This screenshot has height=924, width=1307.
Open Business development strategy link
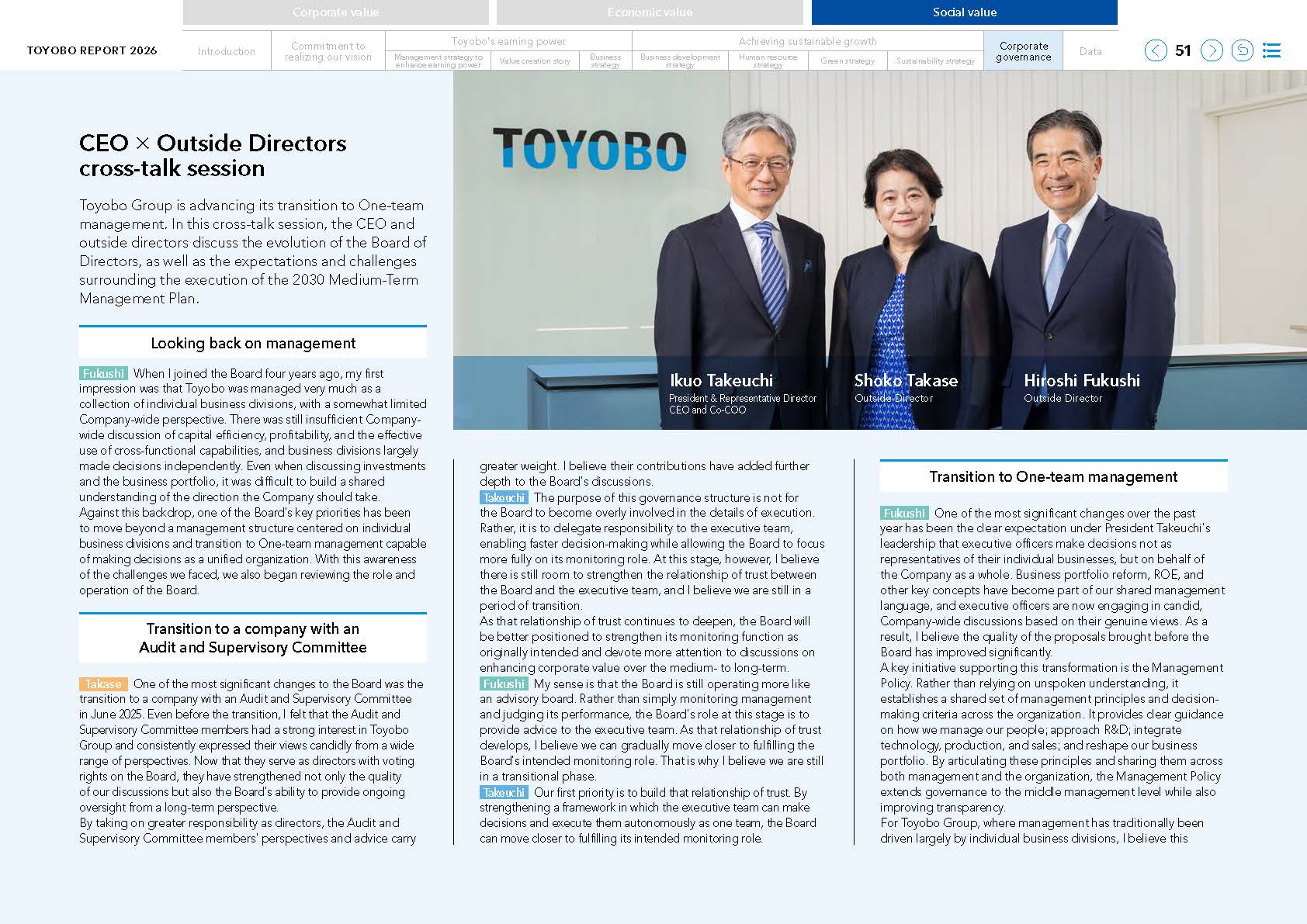click(680, 61)
